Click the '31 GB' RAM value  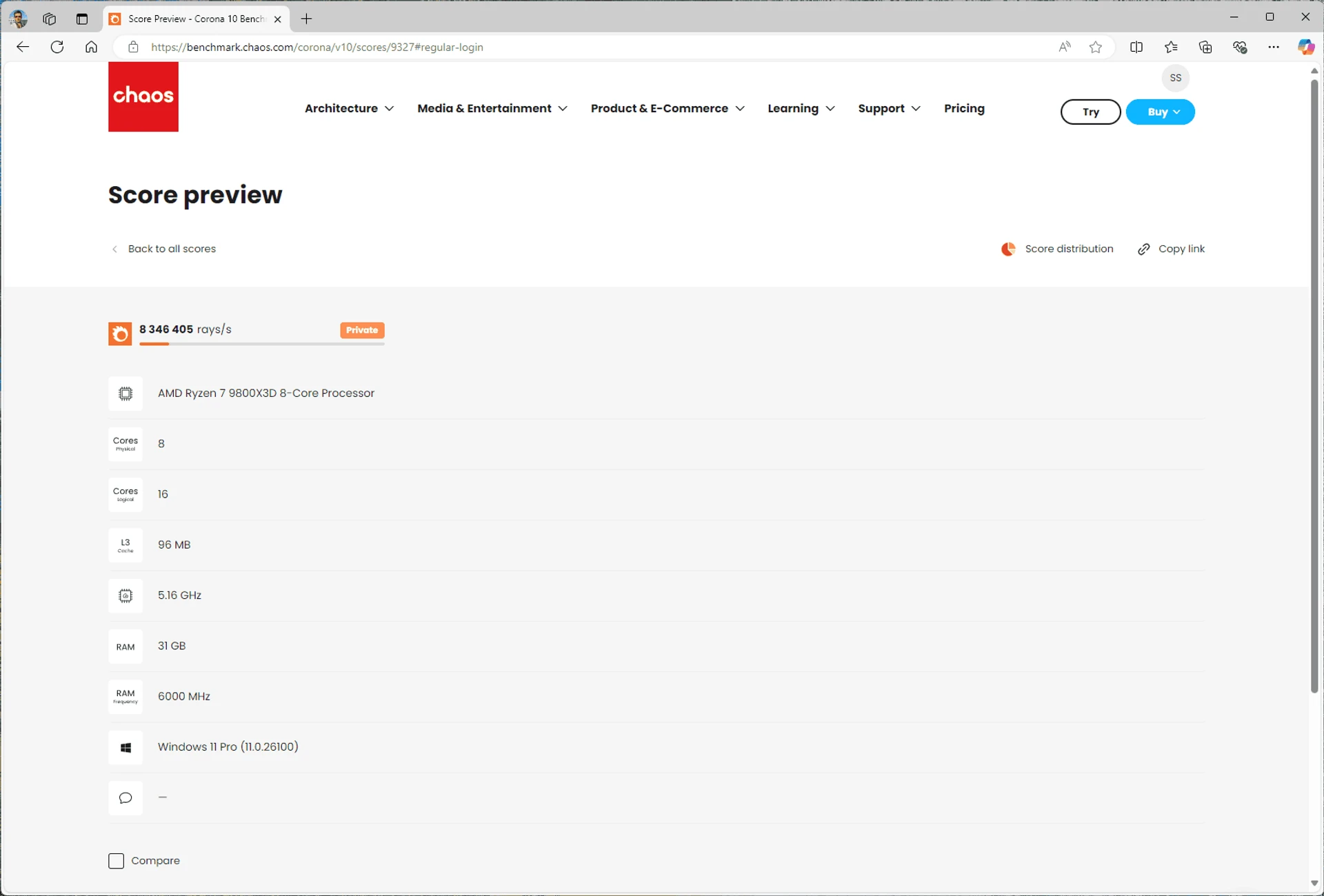172,646
